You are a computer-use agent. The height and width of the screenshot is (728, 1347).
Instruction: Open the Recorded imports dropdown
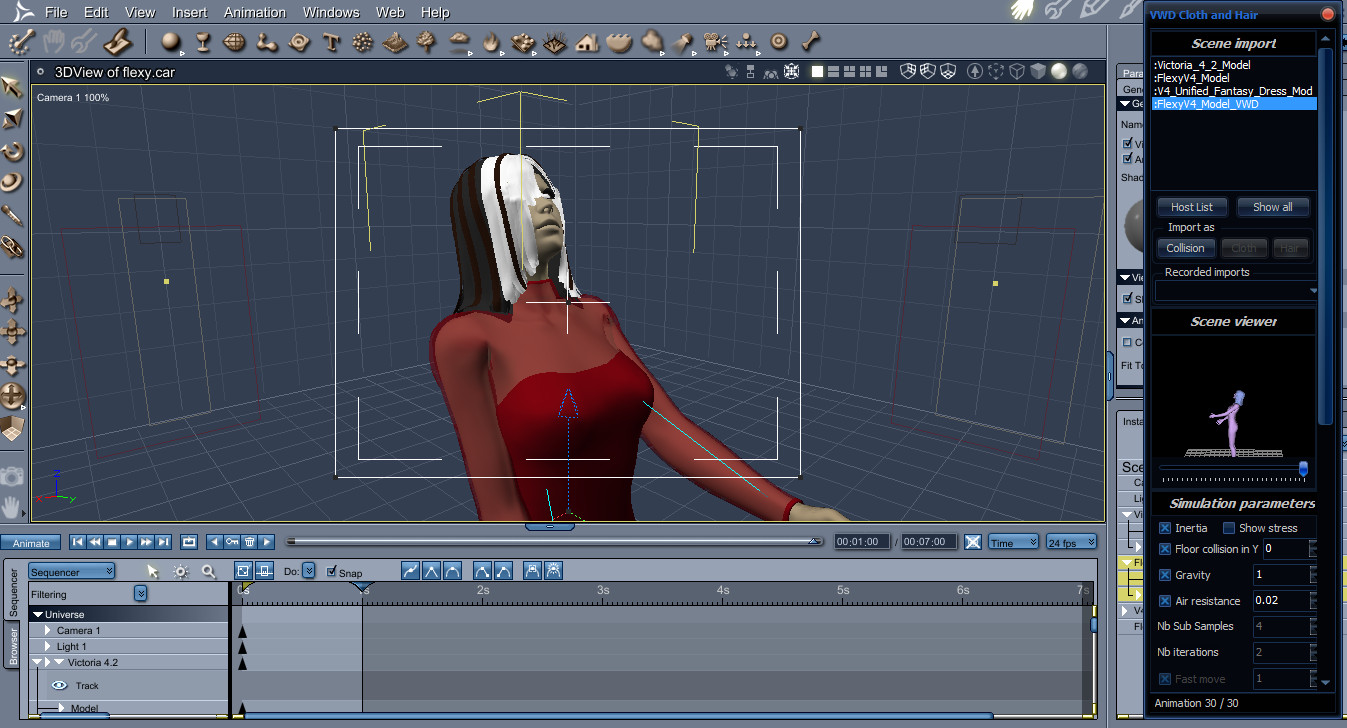(1237, 290)
